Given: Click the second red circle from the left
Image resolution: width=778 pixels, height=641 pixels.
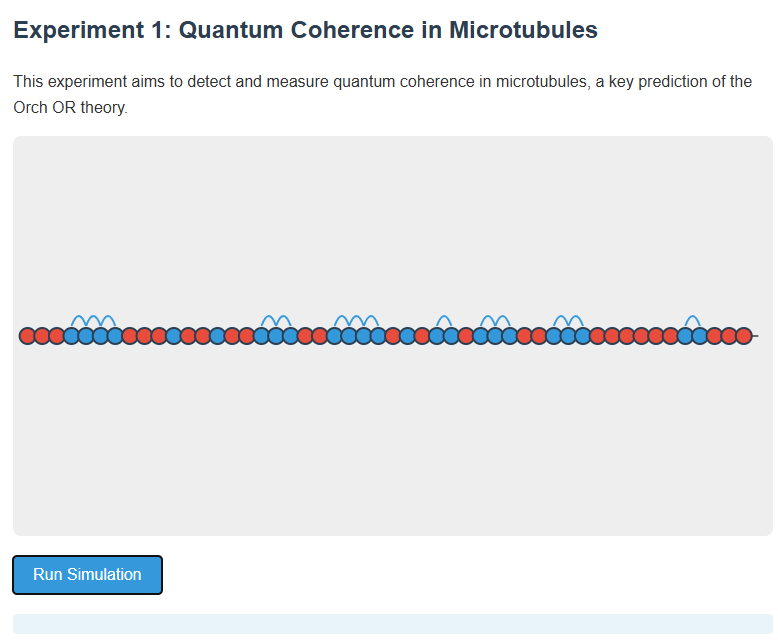Looking at the screenshot, I should click(x=42, y=336).
